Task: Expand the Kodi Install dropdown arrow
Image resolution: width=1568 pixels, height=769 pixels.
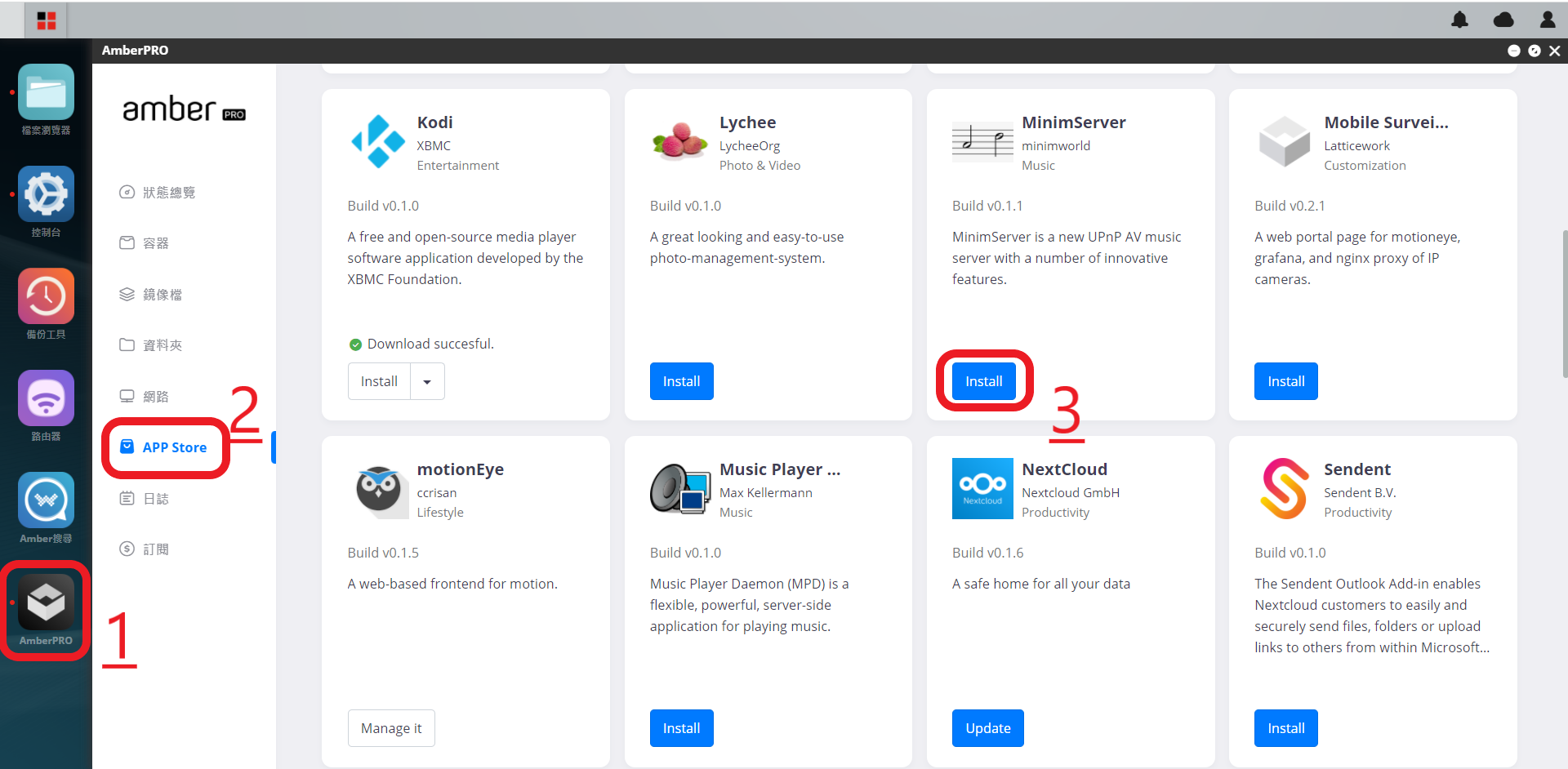Action: pyautogui.click(x=427, y=381)
